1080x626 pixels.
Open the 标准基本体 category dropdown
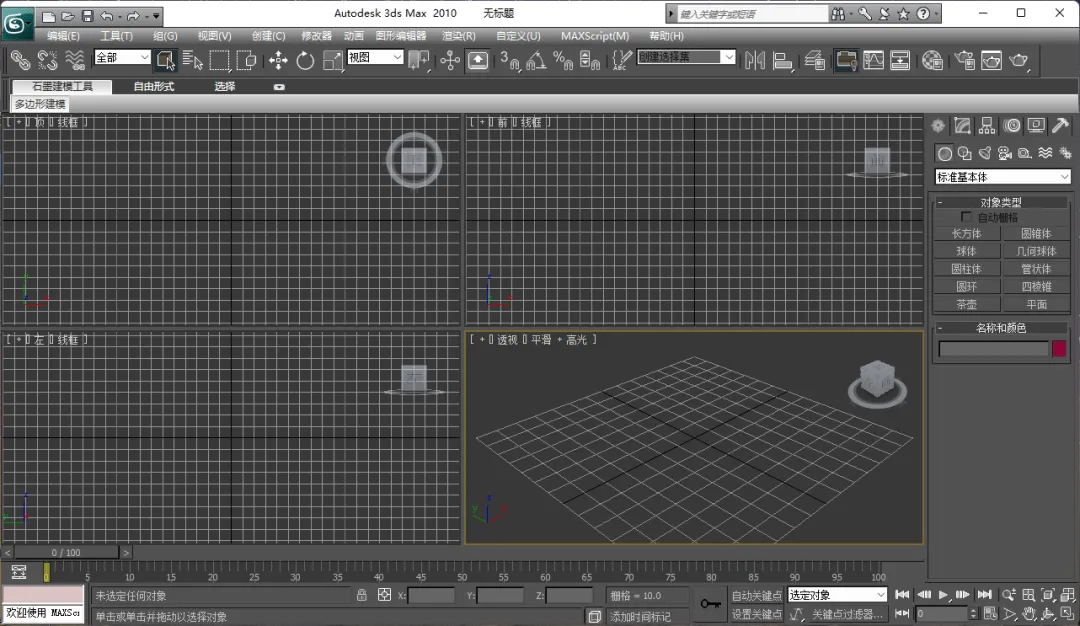pyautogui.click(x=1002, y=177)
